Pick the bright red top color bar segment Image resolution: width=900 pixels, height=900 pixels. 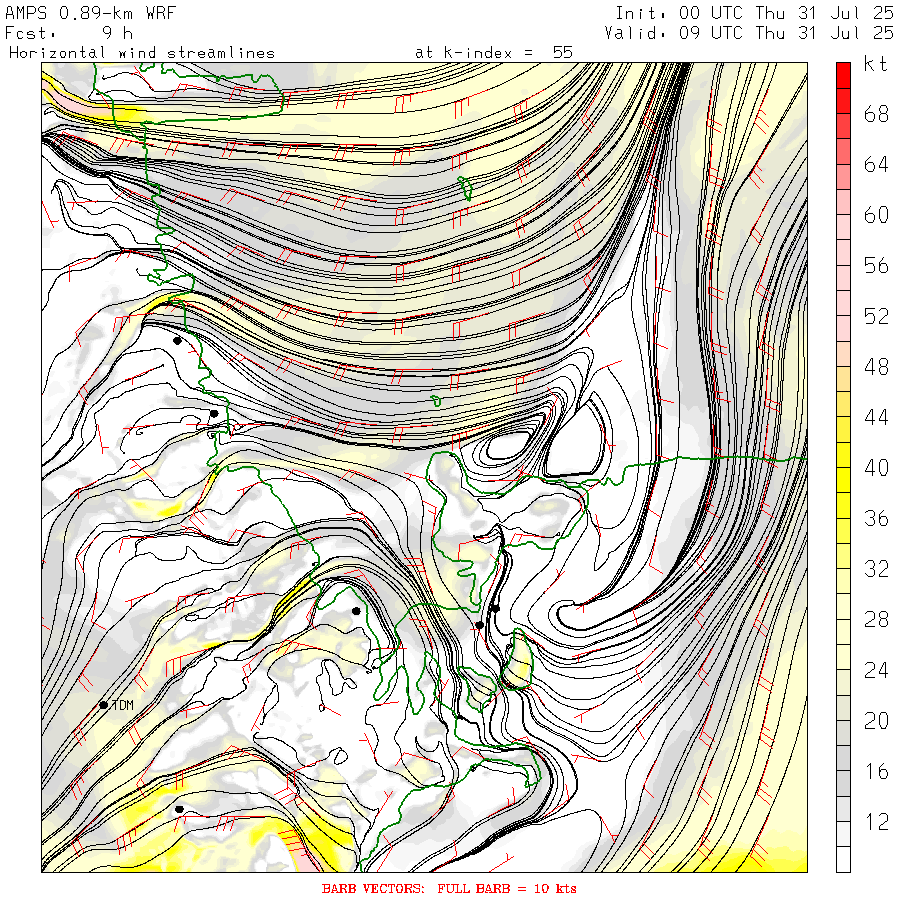click(x=843, y=76)
